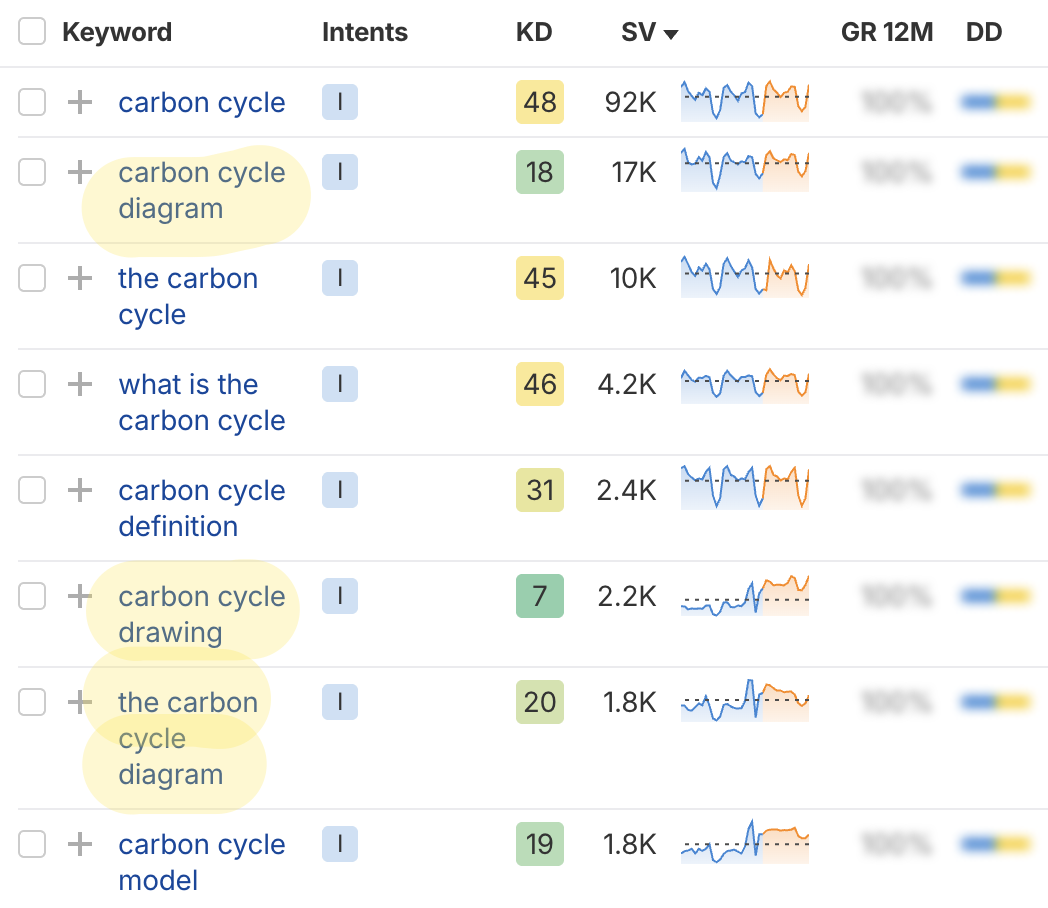
Task: Add 'carbon cycle diagram' using its plus icon
Action: pos(80,172)
